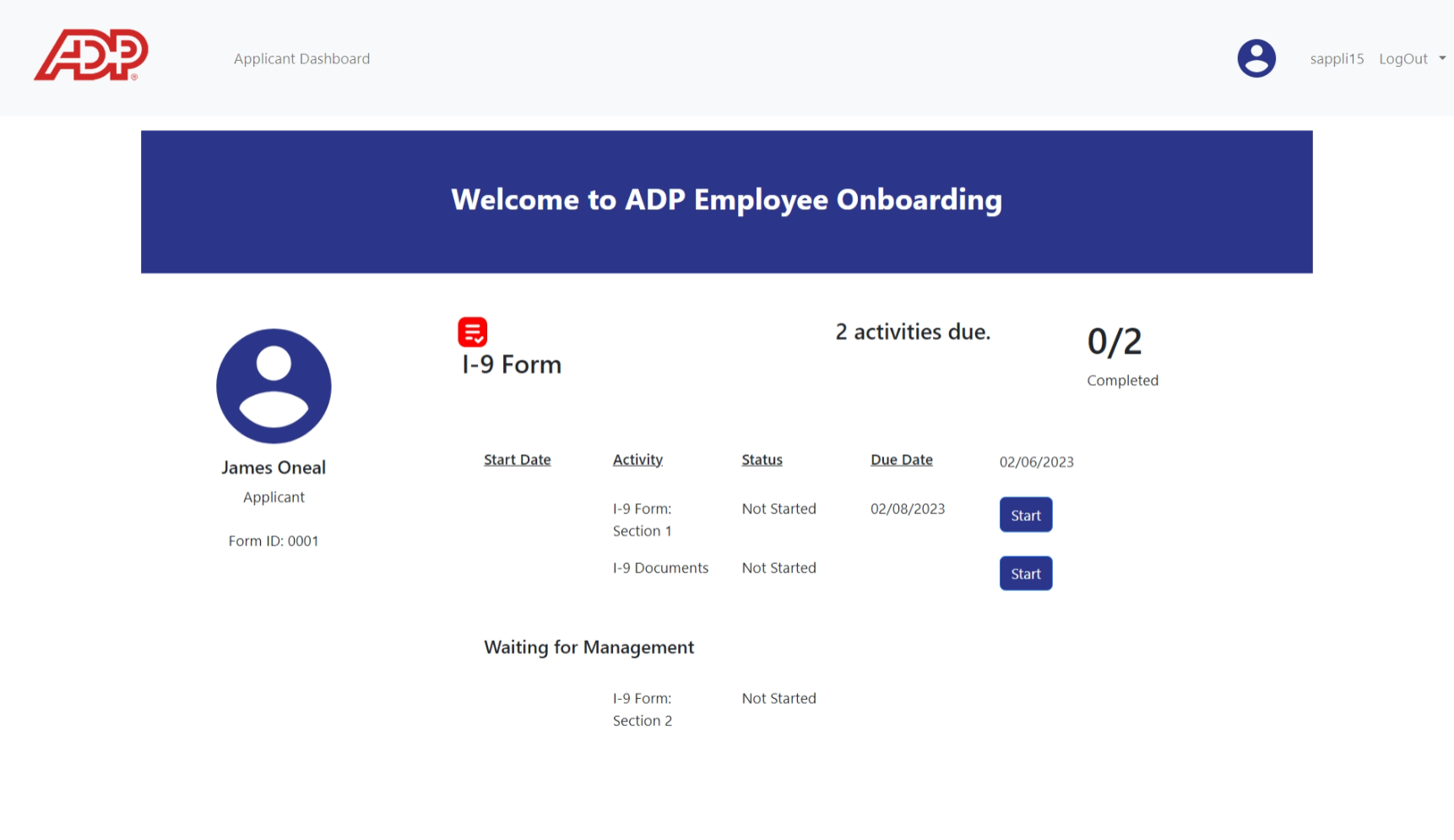Open the LogOut menu options
Image resolution: width=1454 pixels, height=840 pixels.
coord(1404,58)
